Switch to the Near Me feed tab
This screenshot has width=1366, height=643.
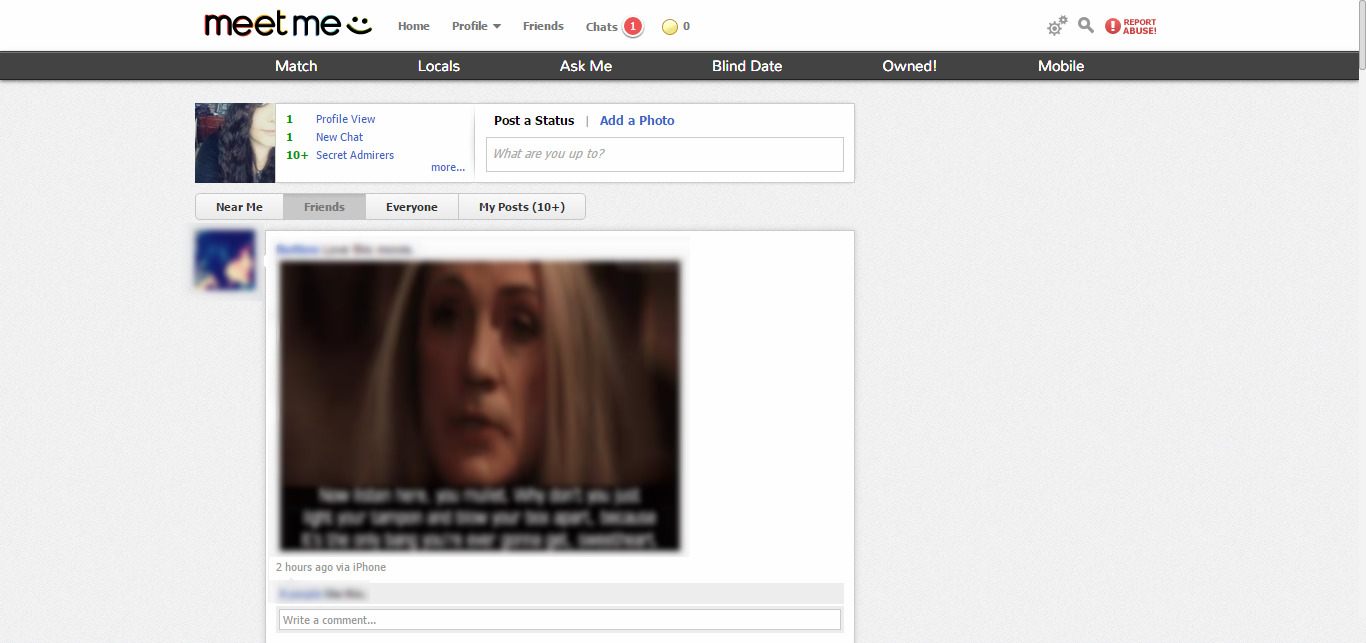239,207
